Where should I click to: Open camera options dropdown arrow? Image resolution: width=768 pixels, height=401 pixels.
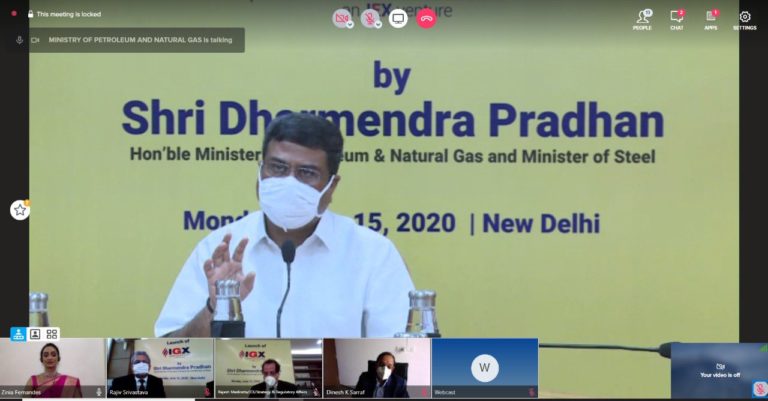(x=350, y=25)
